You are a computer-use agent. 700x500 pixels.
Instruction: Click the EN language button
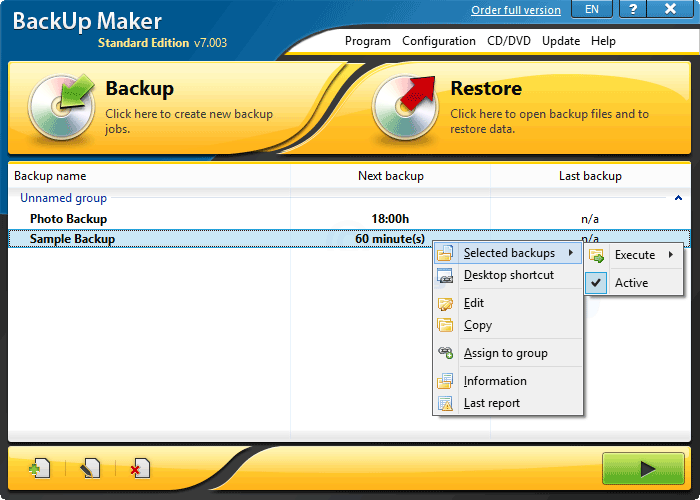tap(592, 10)
